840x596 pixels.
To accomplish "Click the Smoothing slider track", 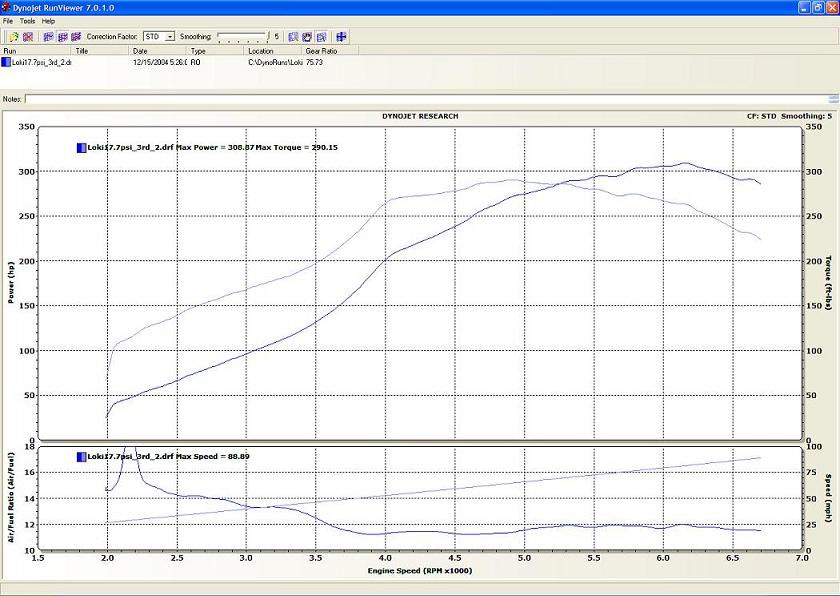I will (242, 37).
